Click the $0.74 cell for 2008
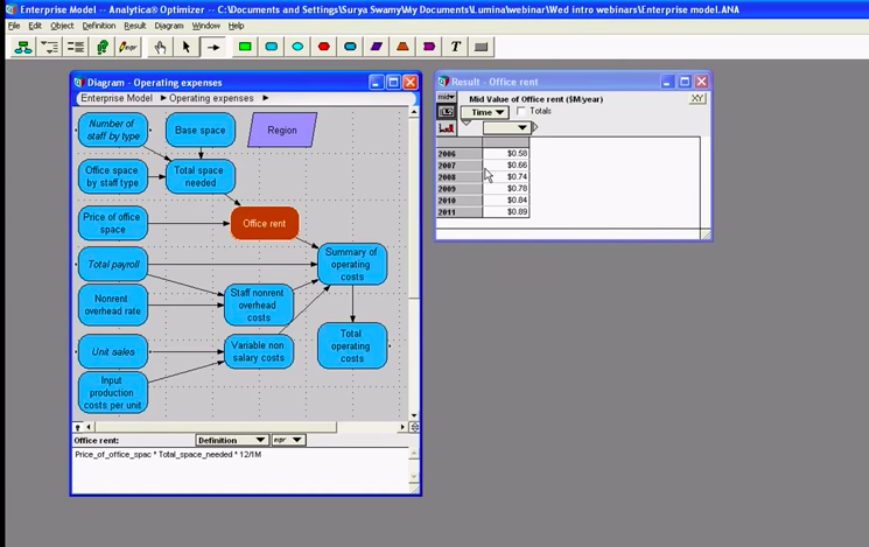 coord(506,177)
